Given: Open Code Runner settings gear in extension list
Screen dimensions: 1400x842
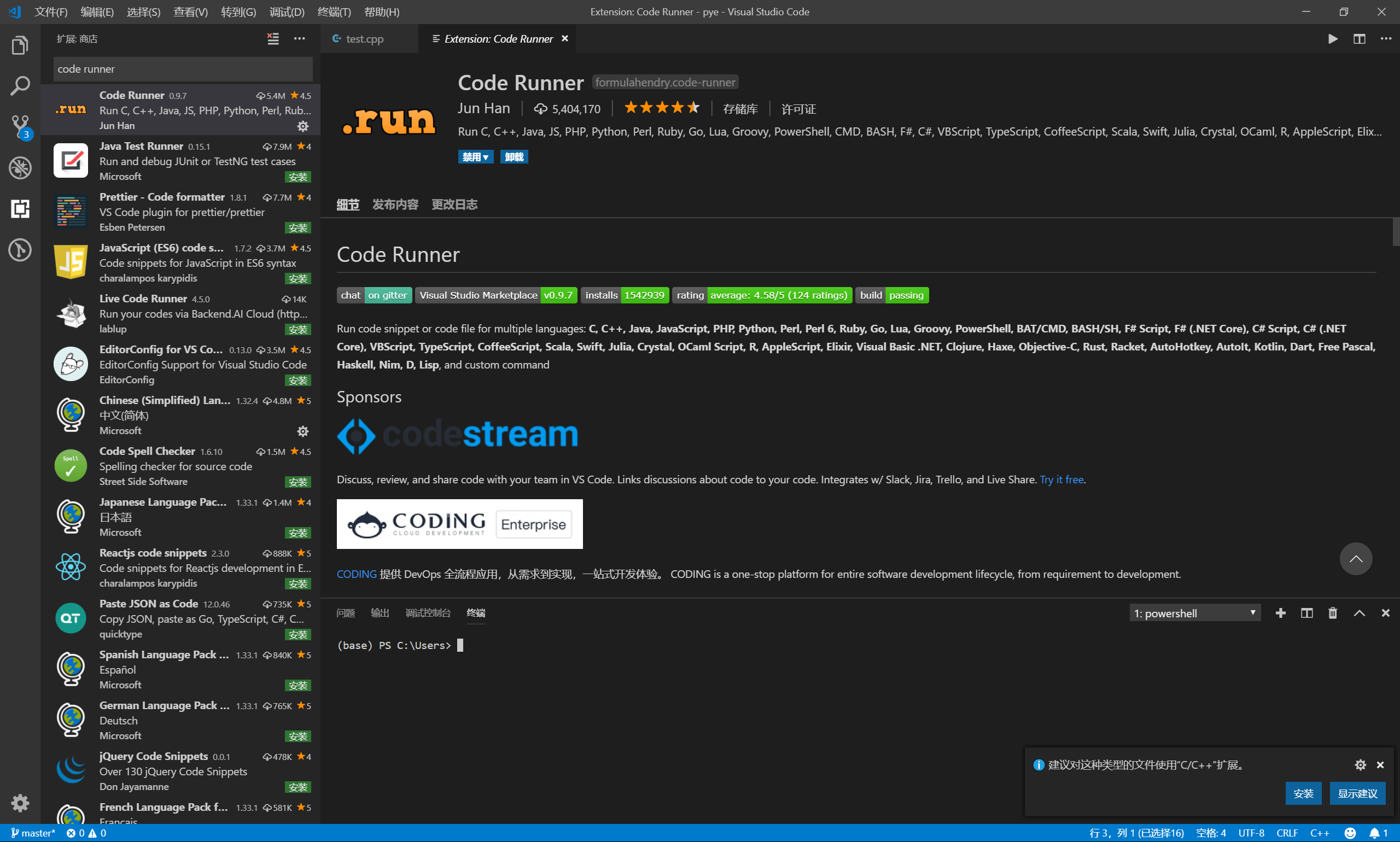Looking at the screenshot, I should coord(304,126).
